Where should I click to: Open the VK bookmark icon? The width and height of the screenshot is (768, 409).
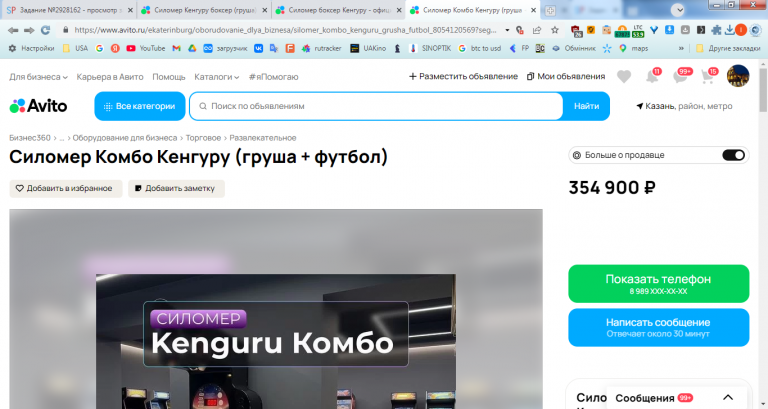[258, 48]
